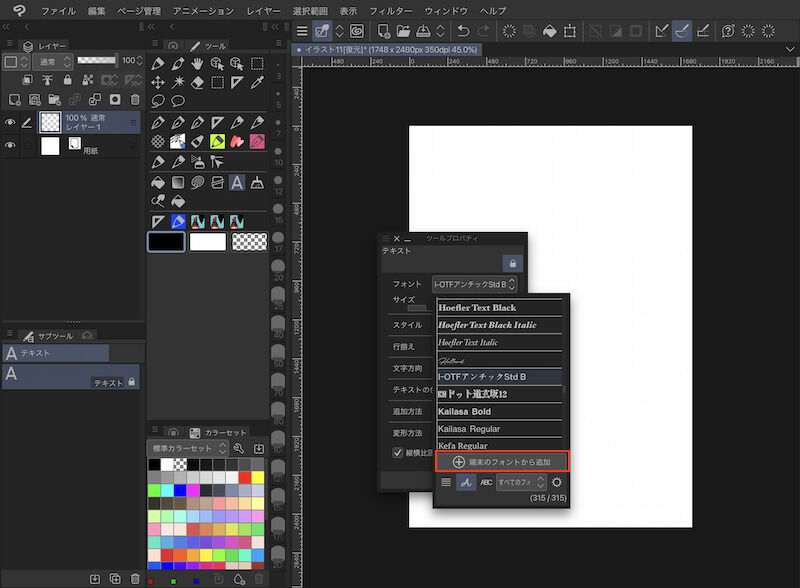Click the ABC font display icon
This screenshot has height=588, width=800.
pos(486,482)
